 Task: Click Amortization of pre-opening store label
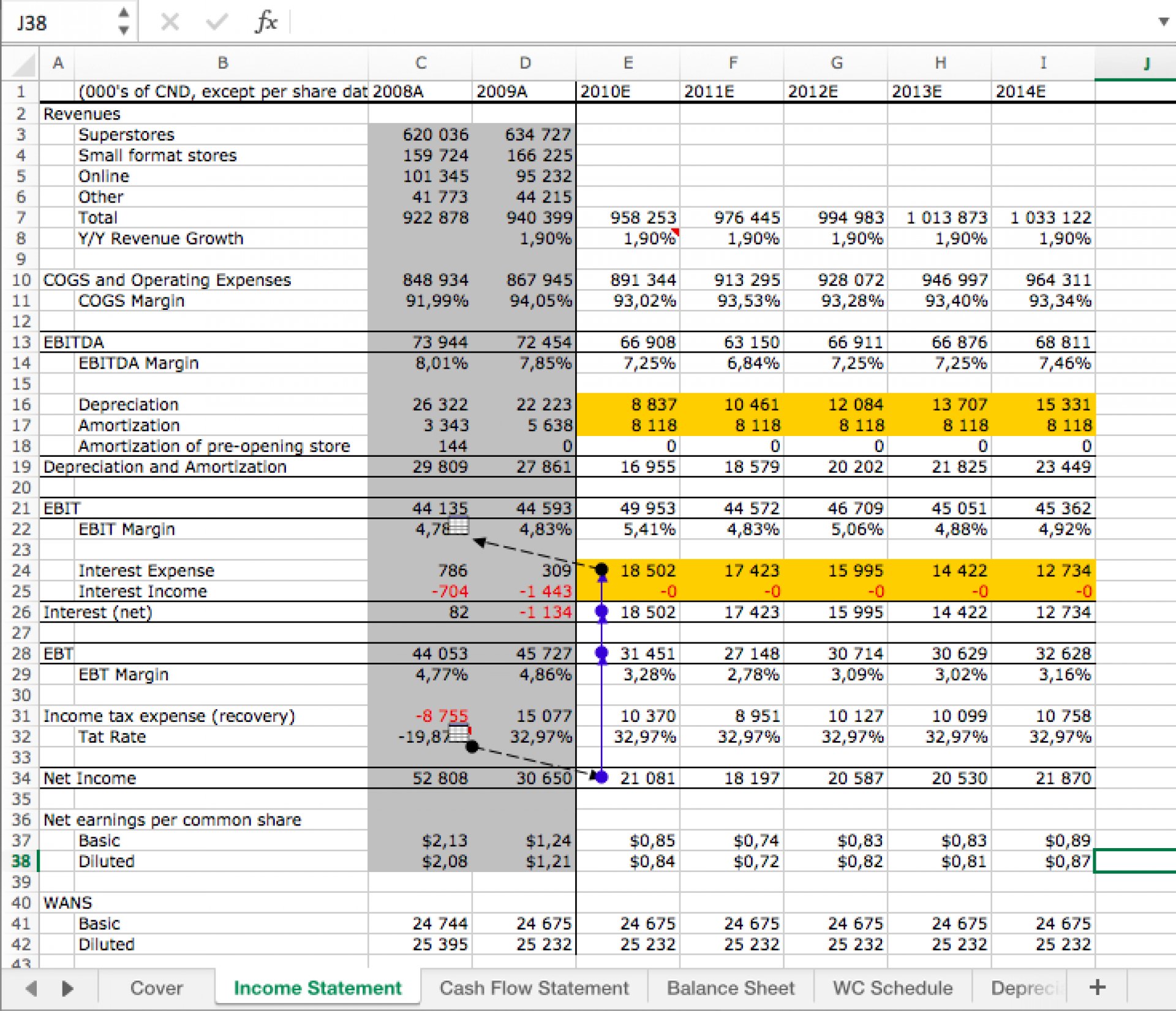click(214, 446)
